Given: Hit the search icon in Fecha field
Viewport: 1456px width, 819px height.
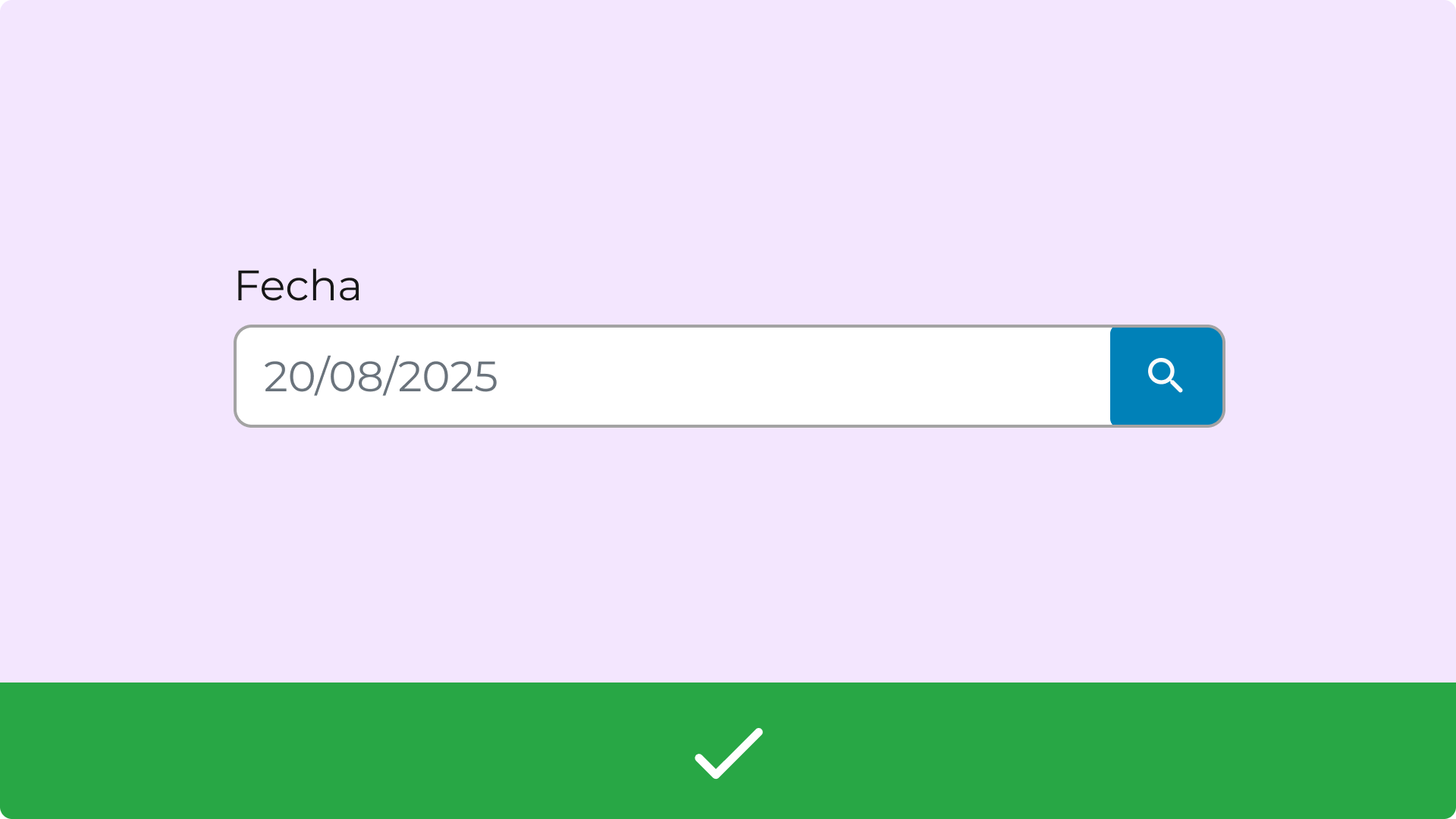Looking at the screenshot, I should (1166, 376).
